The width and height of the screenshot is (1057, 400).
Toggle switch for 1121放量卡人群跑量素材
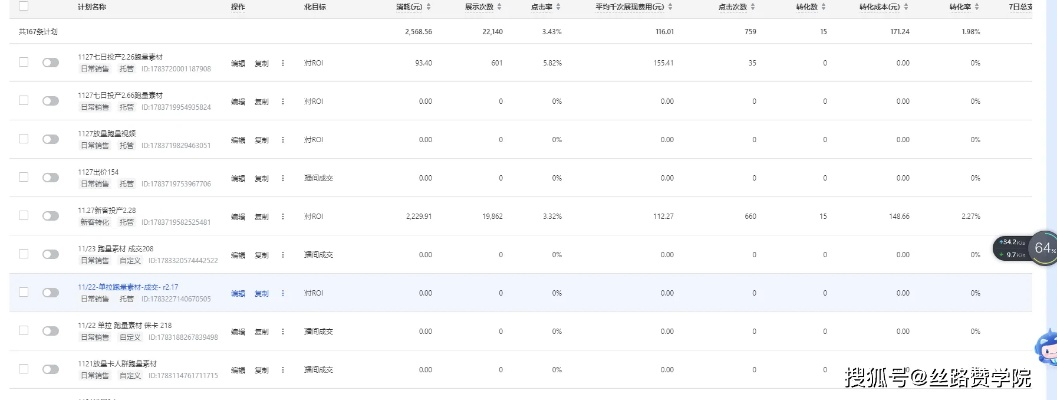coord(51,370)
